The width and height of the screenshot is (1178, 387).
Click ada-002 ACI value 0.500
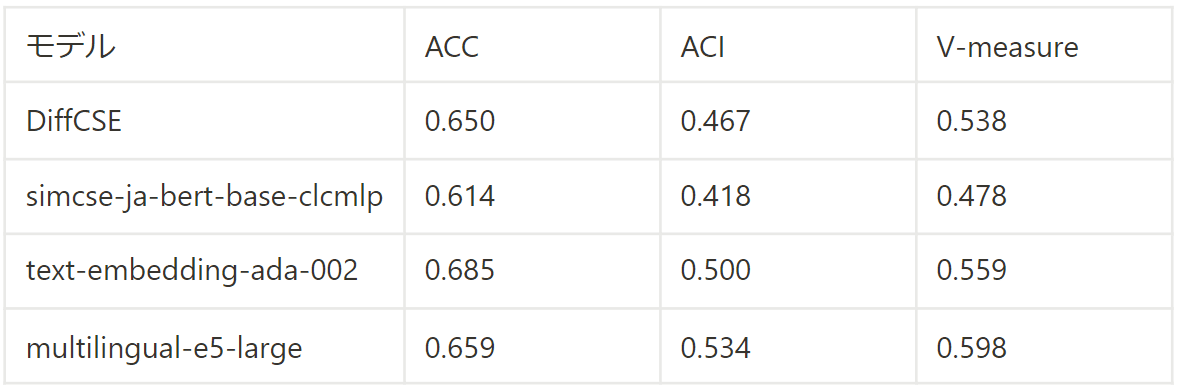[x=715, y=271]
